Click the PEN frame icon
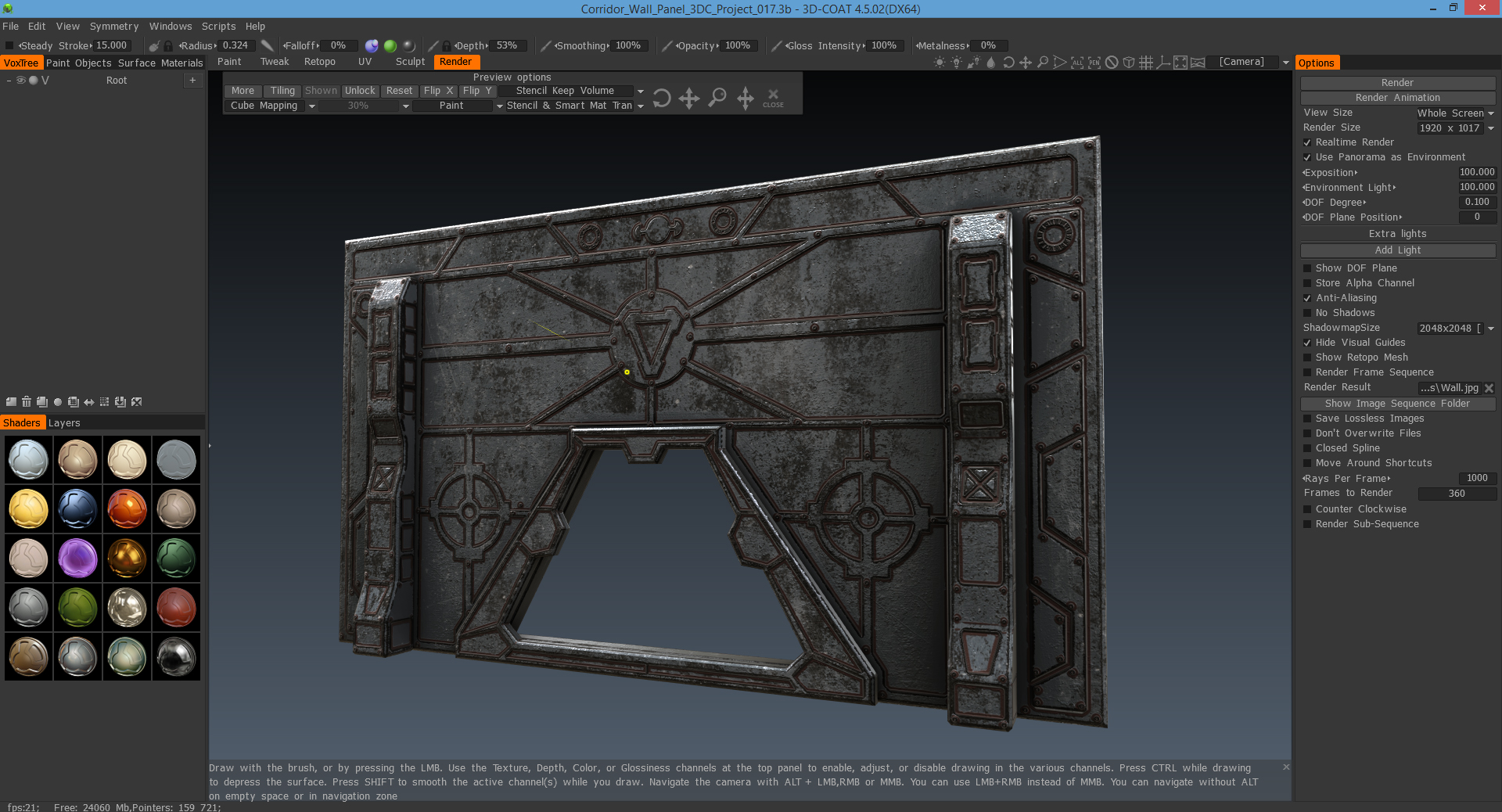1502x812 pixels. click(x=1094, y=63)
